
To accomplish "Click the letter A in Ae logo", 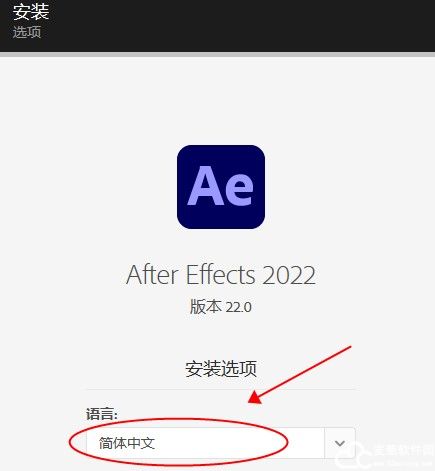I will [x=203, y=185].
